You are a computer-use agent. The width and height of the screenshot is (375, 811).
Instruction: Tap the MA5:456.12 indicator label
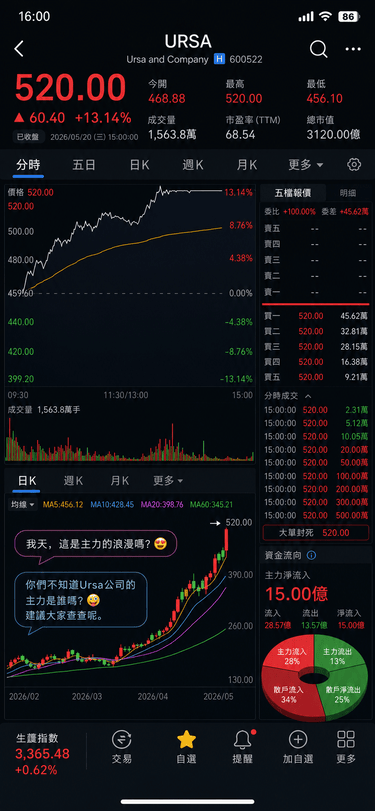(x=63, y=504)
